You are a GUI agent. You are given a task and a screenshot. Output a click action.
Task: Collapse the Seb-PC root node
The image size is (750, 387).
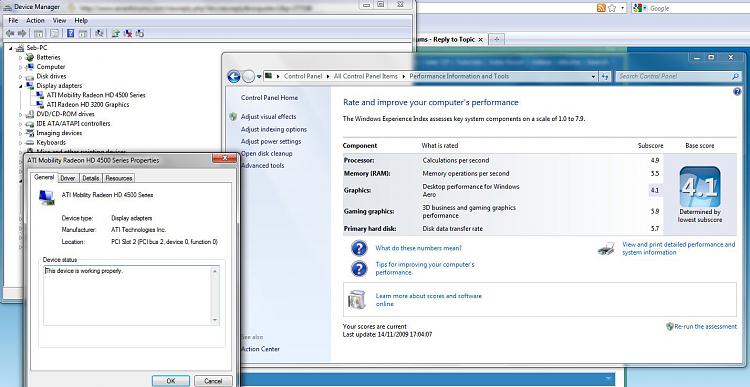click(x=11, y=48)
